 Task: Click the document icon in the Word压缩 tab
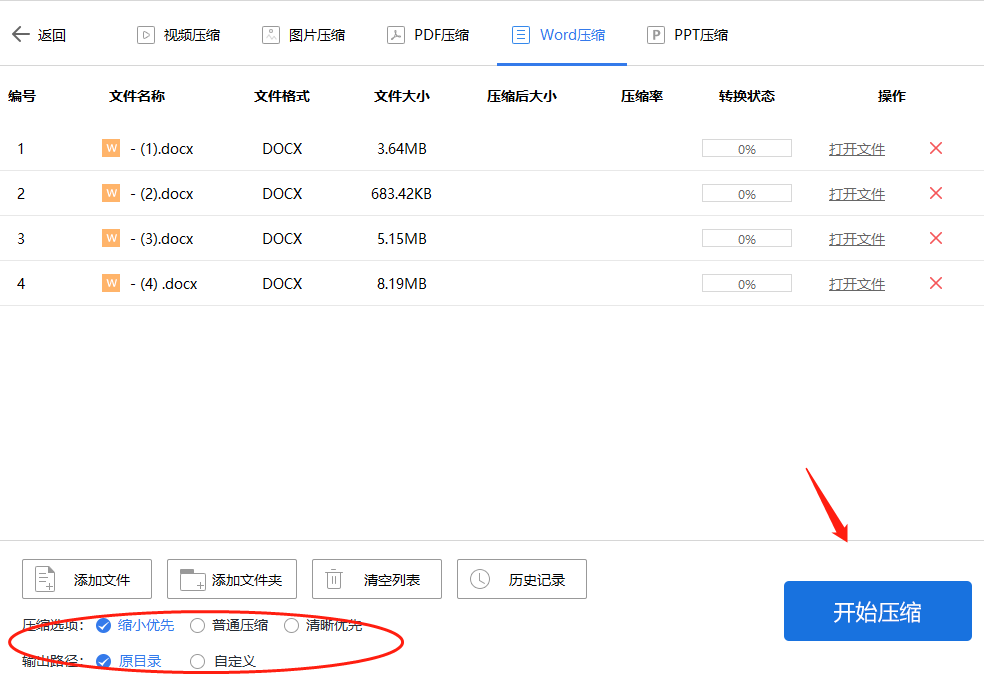click(520, 33)
